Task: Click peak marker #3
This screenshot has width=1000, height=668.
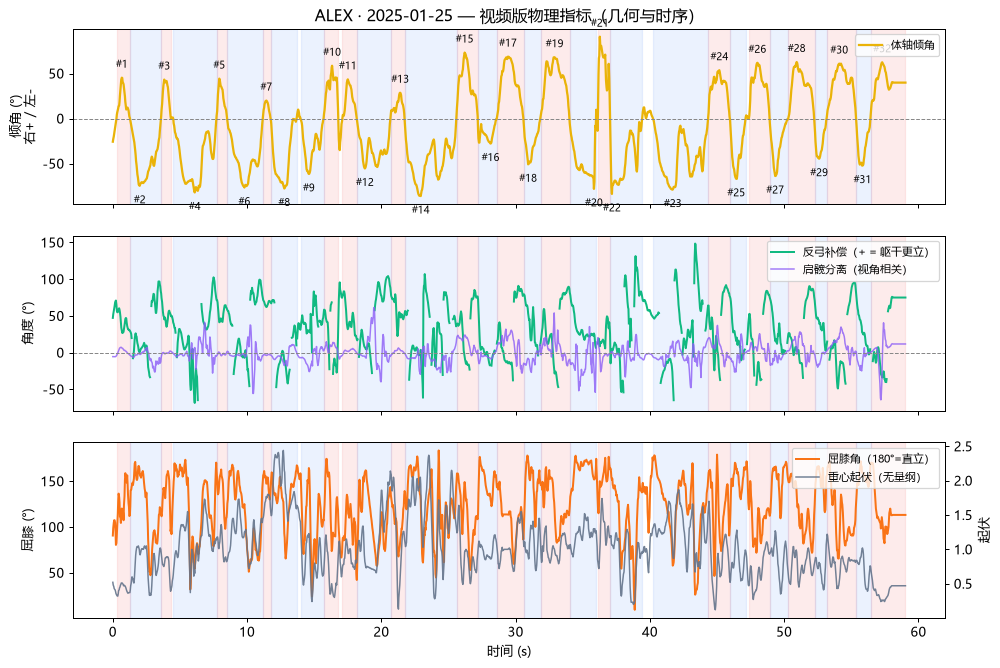Action: point(164,66)
